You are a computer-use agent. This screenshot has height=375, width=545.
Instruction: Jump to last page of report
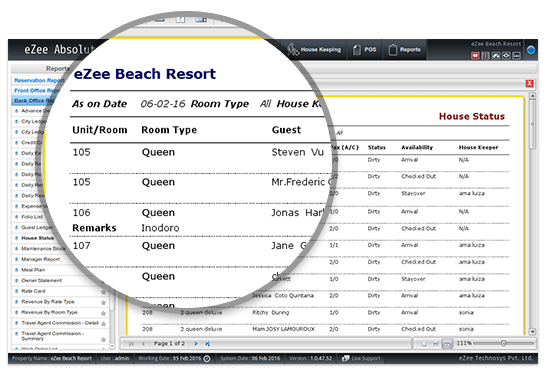pos(207,344)
